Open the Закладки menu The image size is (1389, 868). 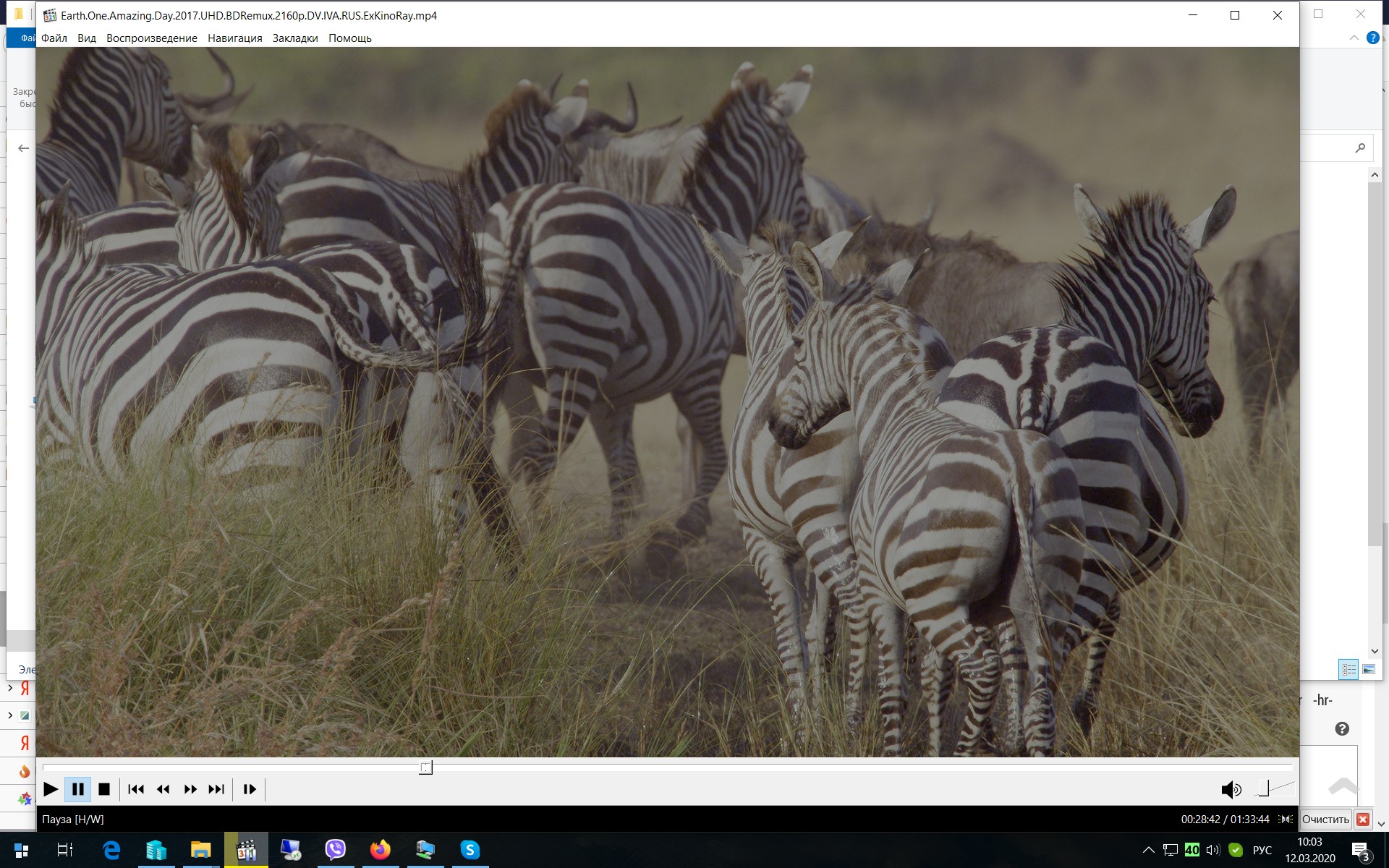pos(295,38)
